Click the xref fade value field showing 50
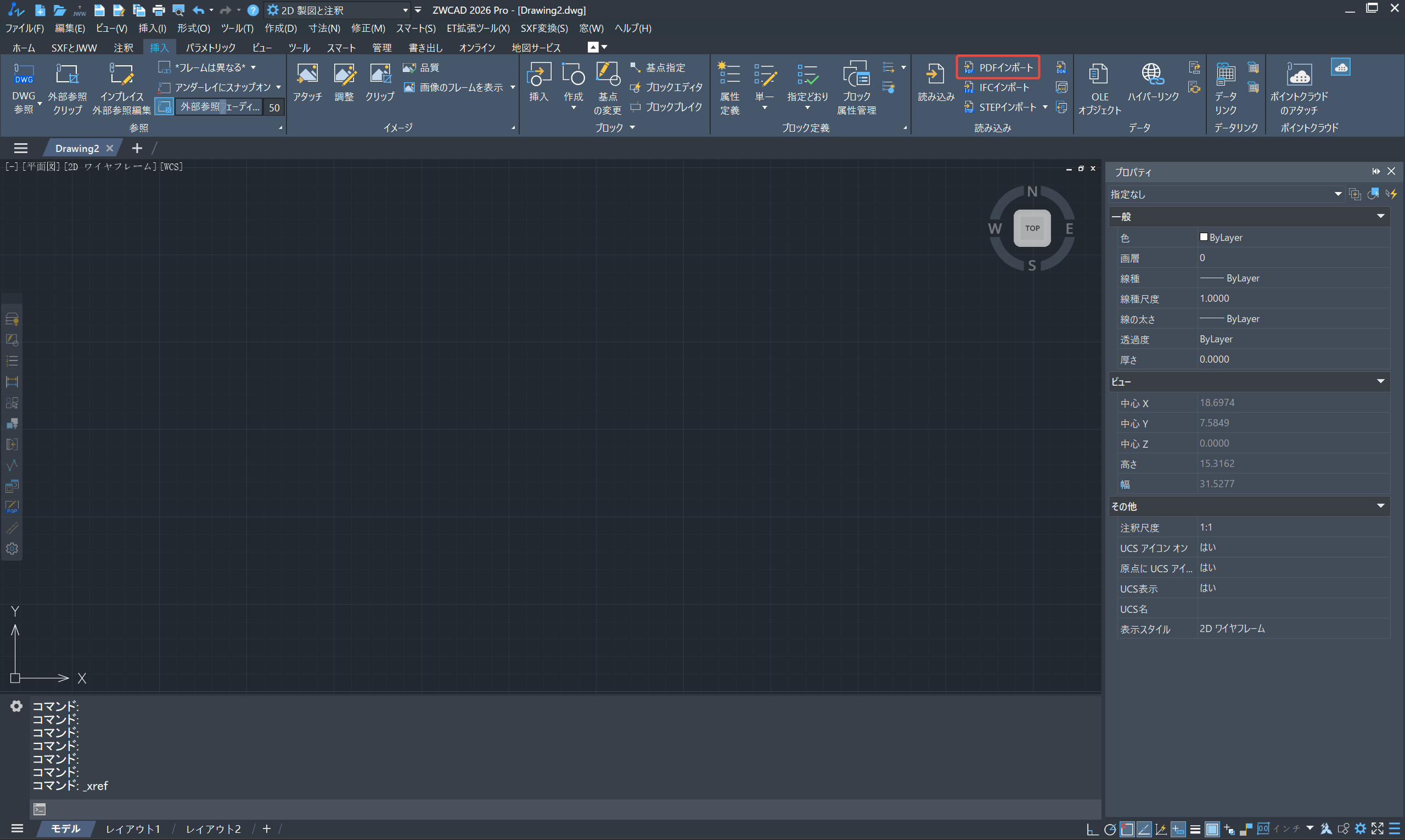This screenshot has width=1405, height=840. 274,108
